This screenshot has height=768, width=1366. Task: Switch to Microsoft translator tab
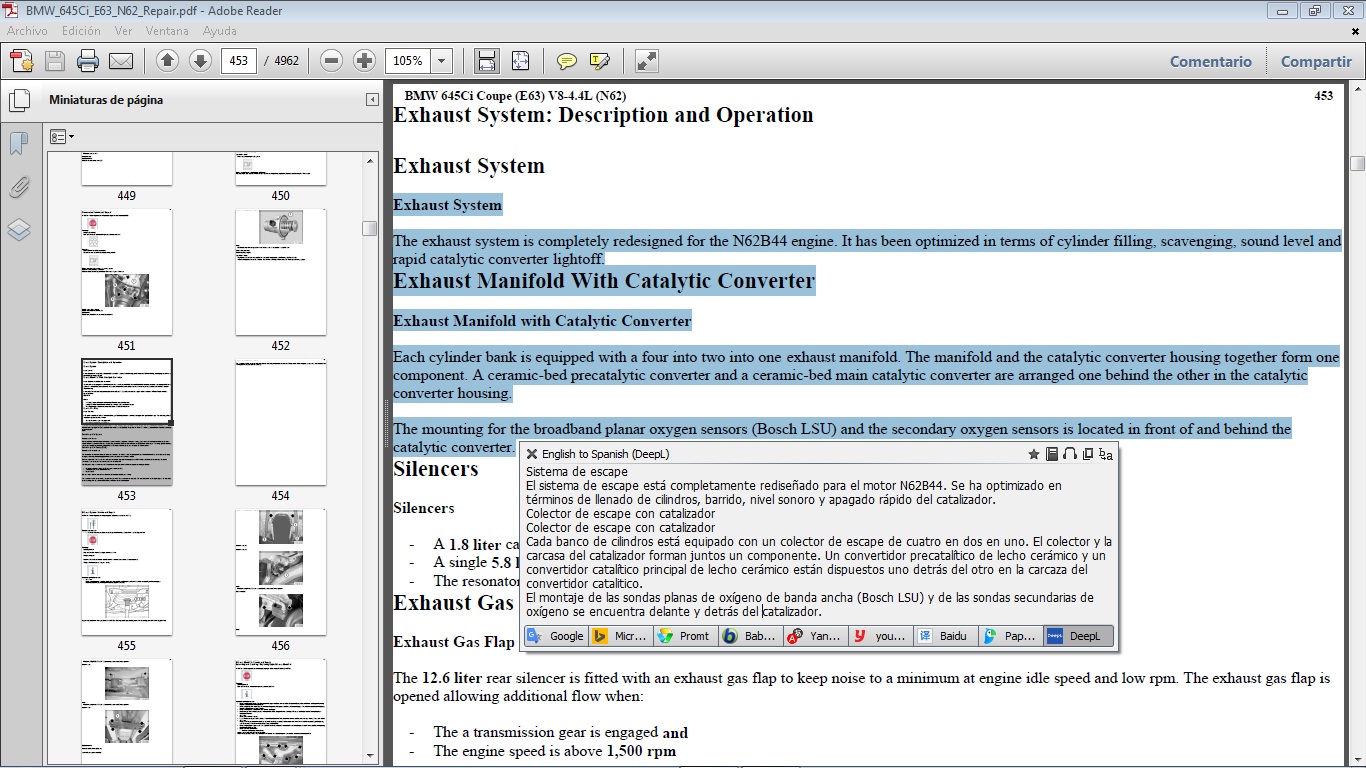(621, 636)
